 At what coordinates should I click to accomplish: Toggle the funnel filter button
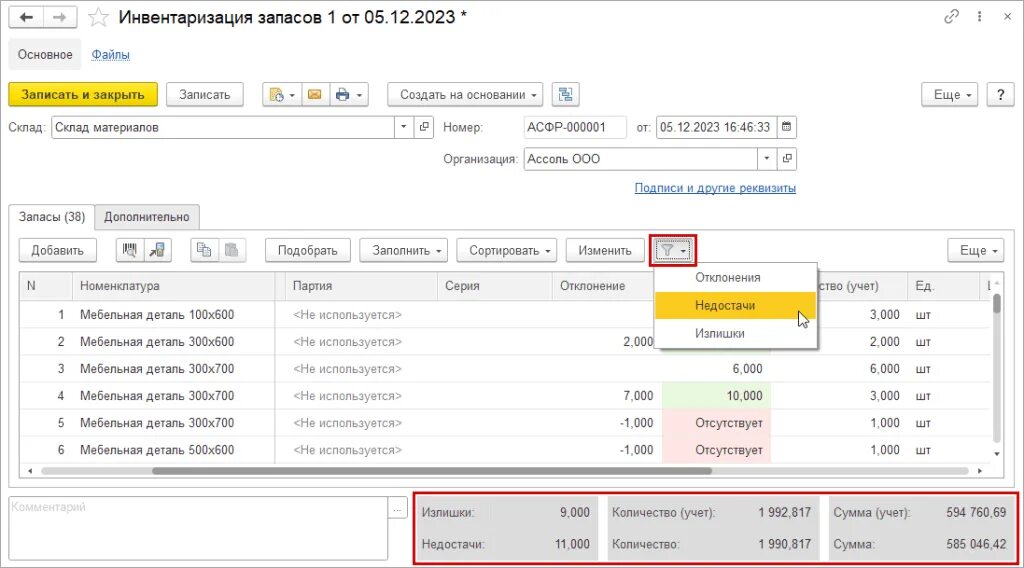point(673,250)
